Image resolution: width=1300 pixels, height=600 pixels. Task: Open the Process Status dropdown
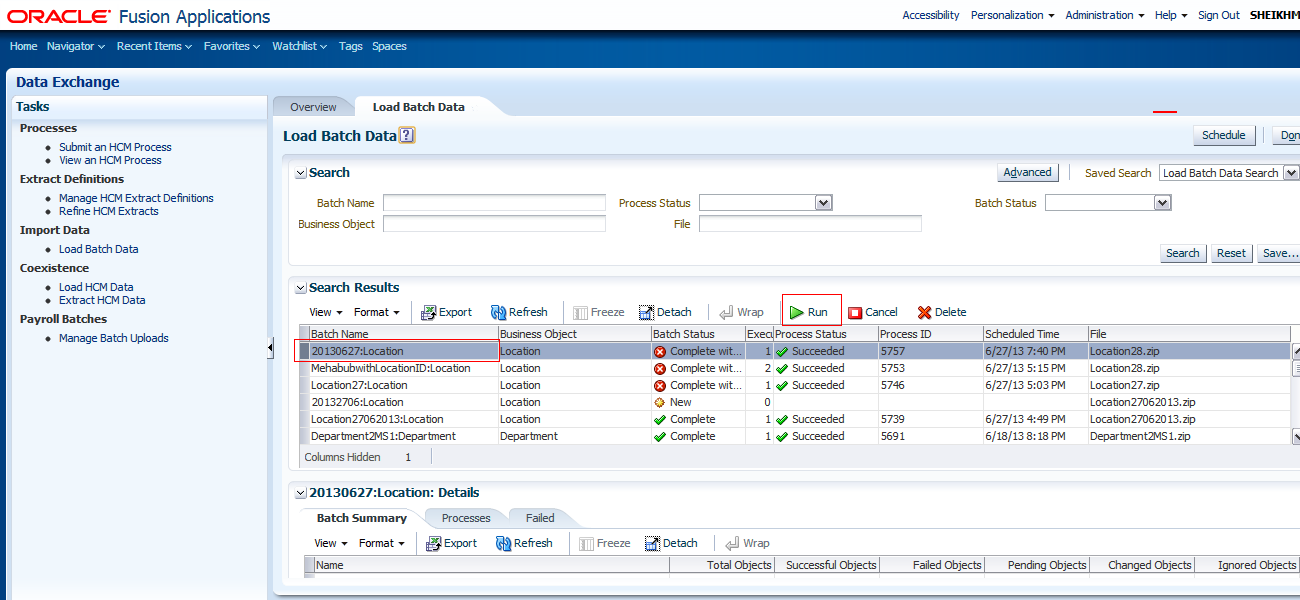(822, 202)
